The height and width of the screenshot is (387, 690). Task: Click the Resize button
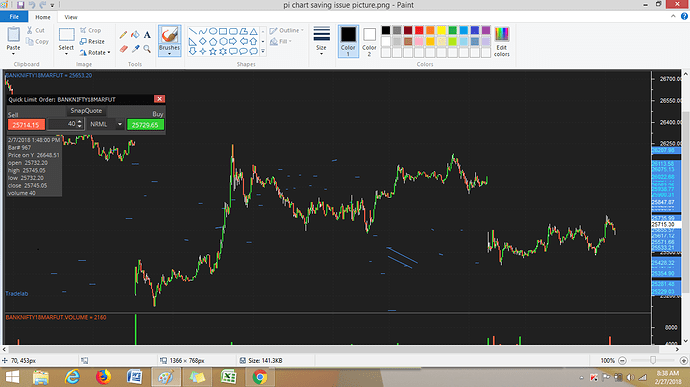click(x=92, y=41)
